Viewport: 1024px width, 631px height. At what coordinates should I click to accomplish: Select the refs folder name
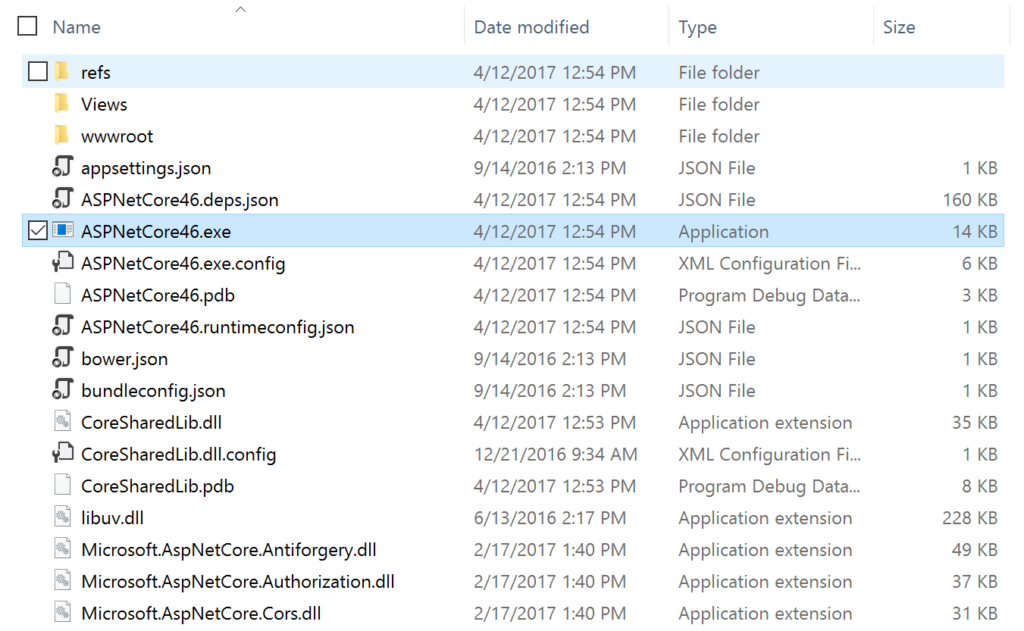[95, 73]
